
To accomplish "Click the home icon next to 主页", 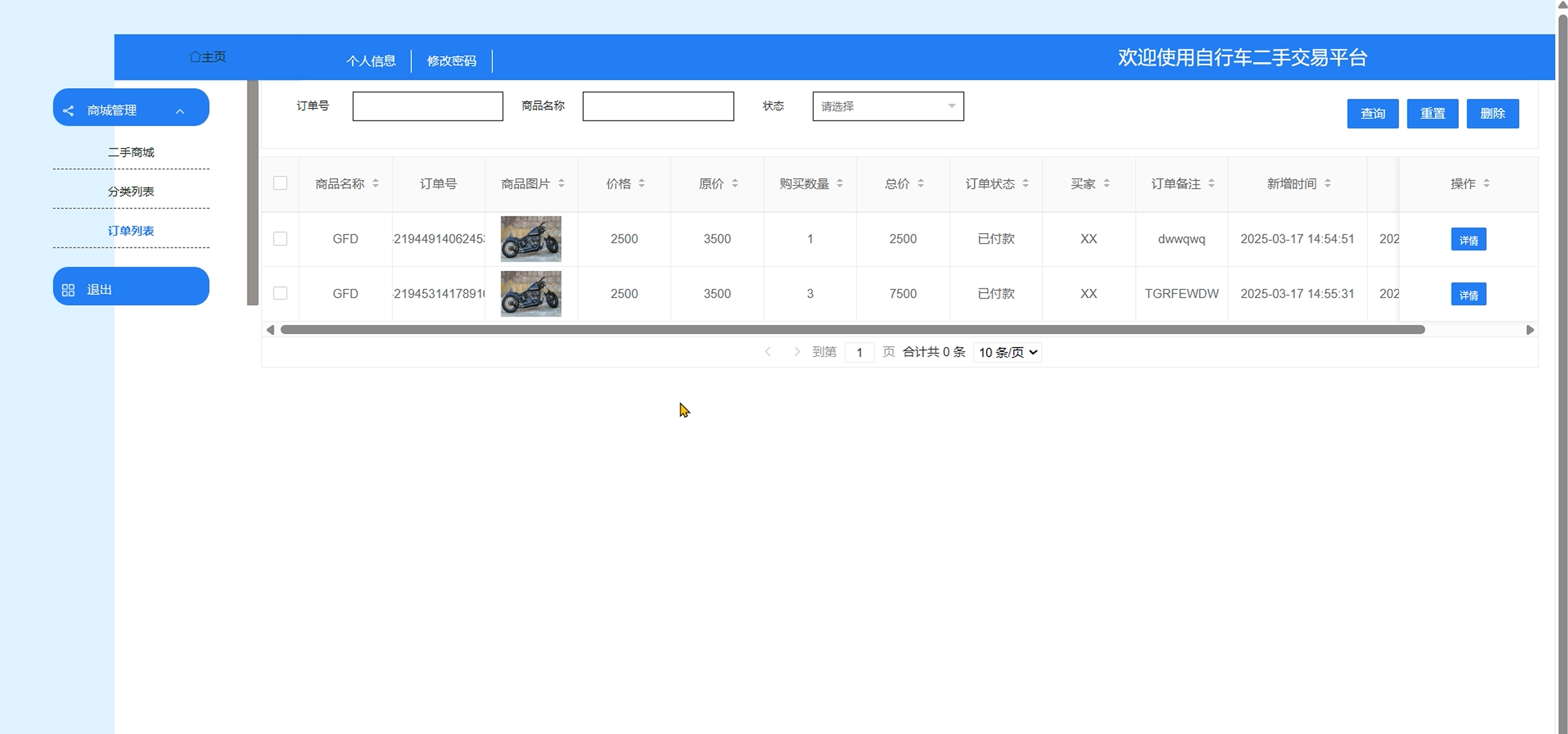I will pos(195,57).
